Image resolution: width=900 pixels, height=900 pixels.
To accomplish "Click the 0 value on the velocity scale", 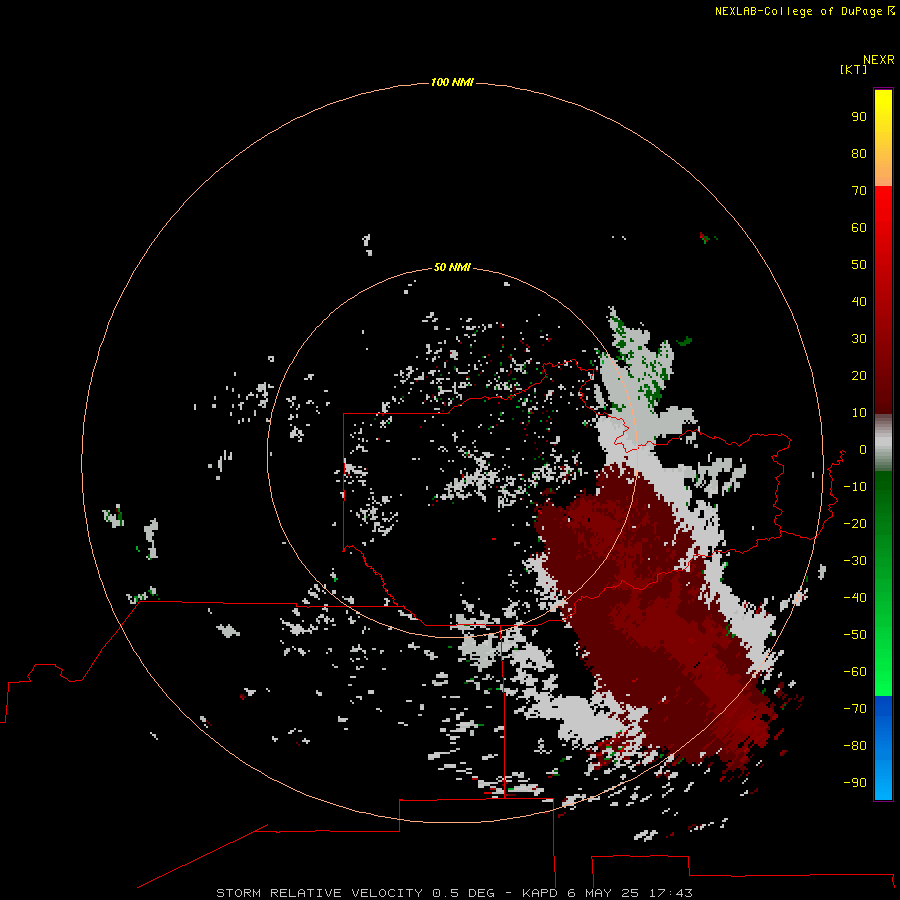I will point(863,449).
